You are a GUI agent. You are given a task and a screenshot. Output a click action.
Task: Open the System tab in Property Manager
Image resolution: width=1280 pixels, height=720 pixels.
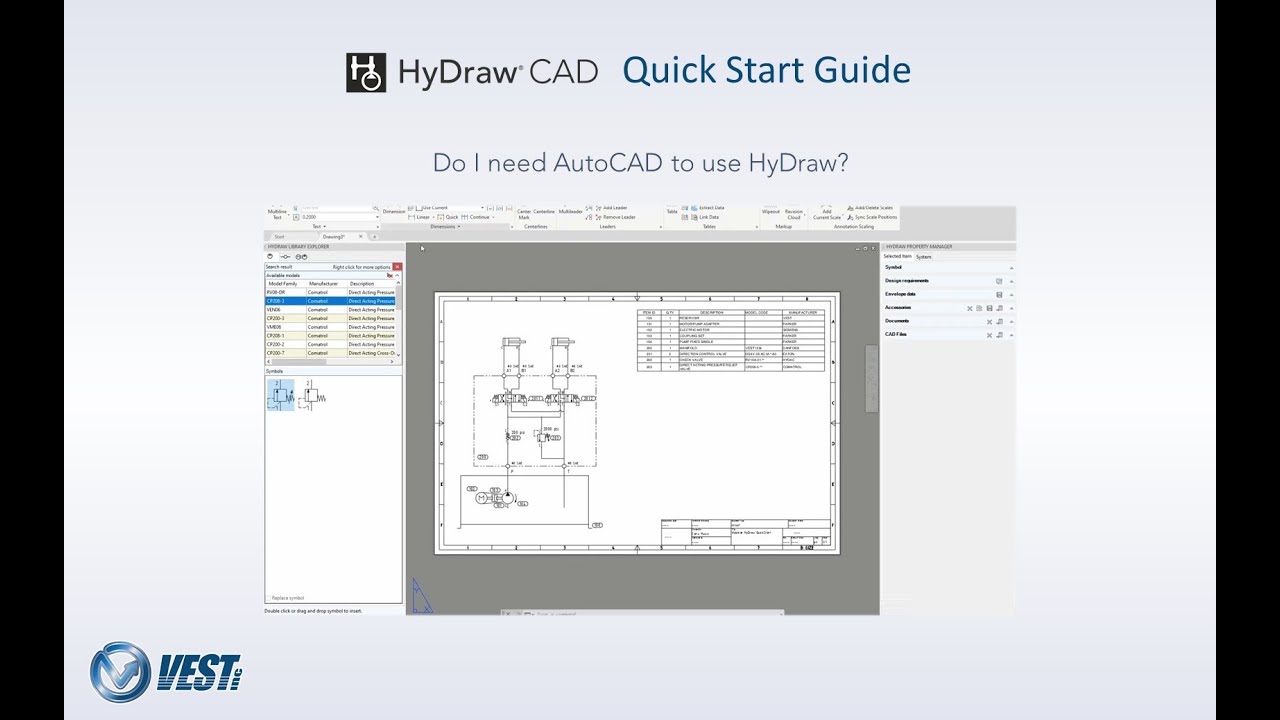tap(924, 257)
